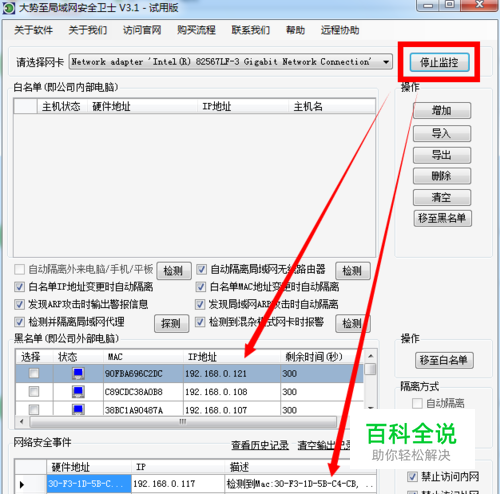Viewport: 500px width, 494px height.
Task: Click the whitelist IP地址 column header
Action: pos(242,107)
